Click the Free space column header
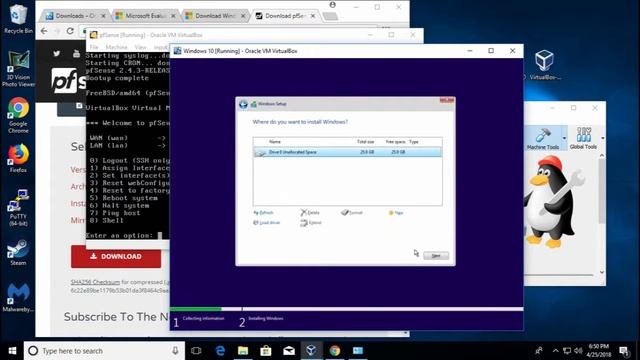The image size is (640, 360). tap(395, 142)
